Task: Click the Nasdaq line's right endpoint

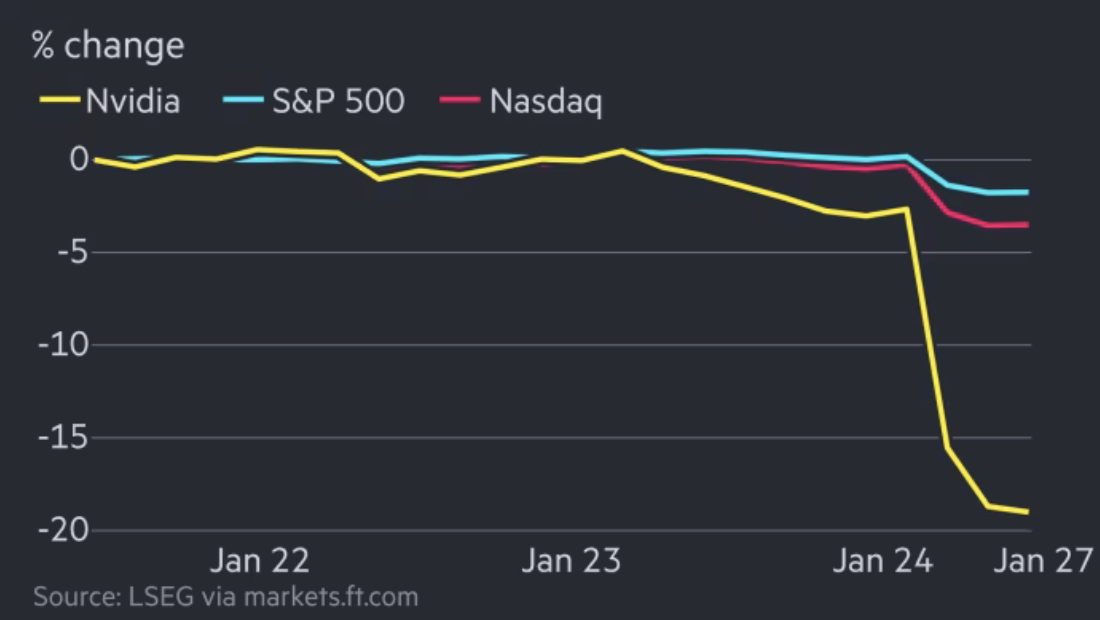Action: (1028, 225)
